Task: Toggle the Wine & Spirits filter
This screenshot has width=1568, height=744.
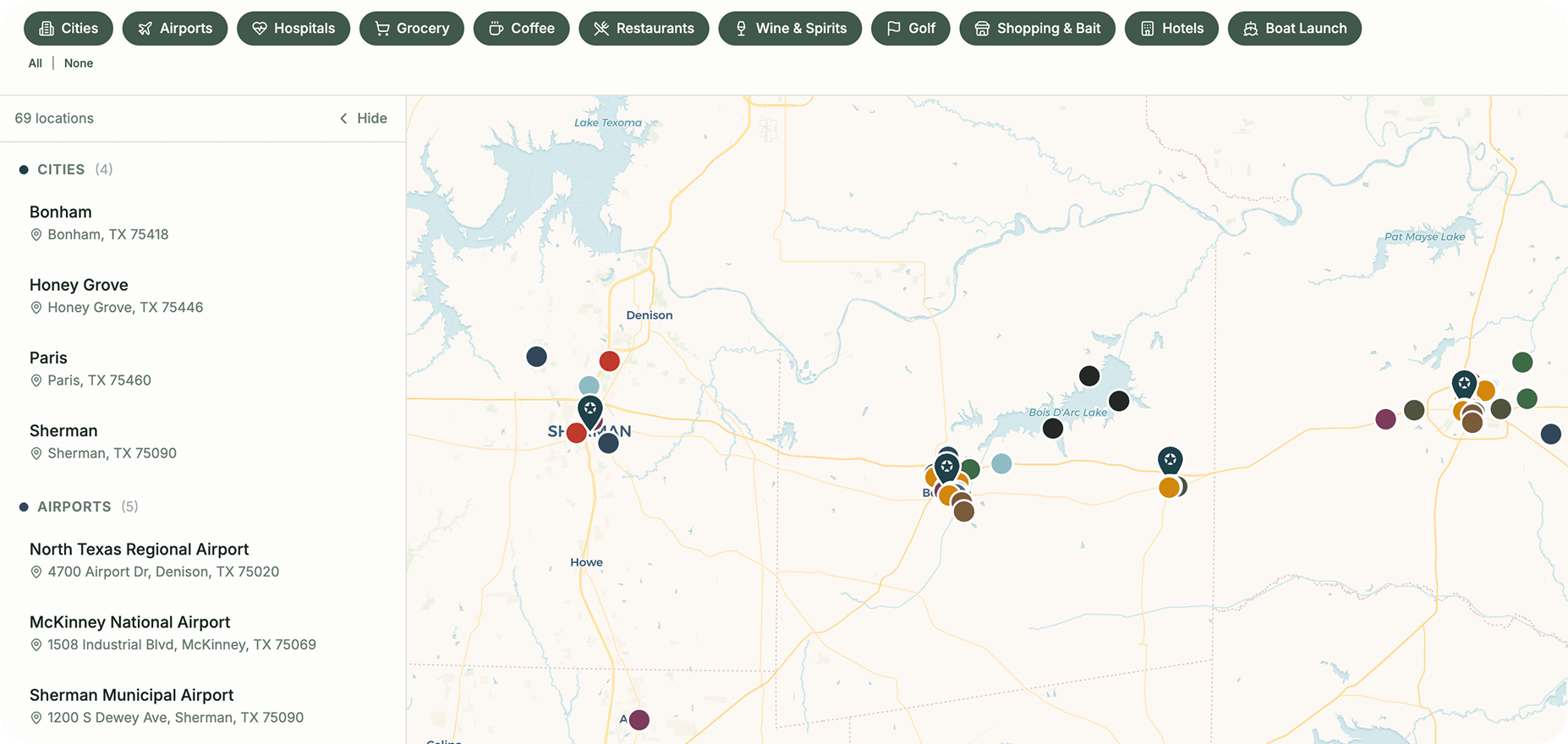Action: coord(790,29)
